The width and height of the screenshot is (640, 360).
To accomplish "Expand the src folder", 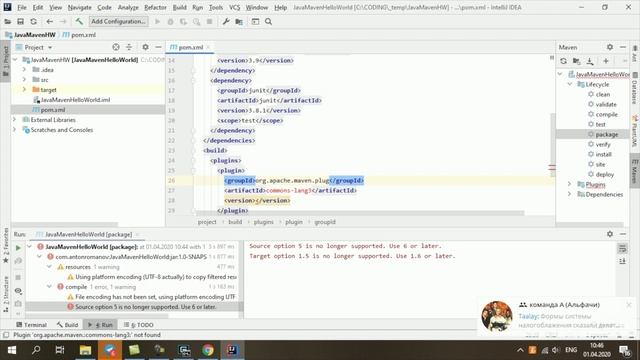I will [24, 80].
